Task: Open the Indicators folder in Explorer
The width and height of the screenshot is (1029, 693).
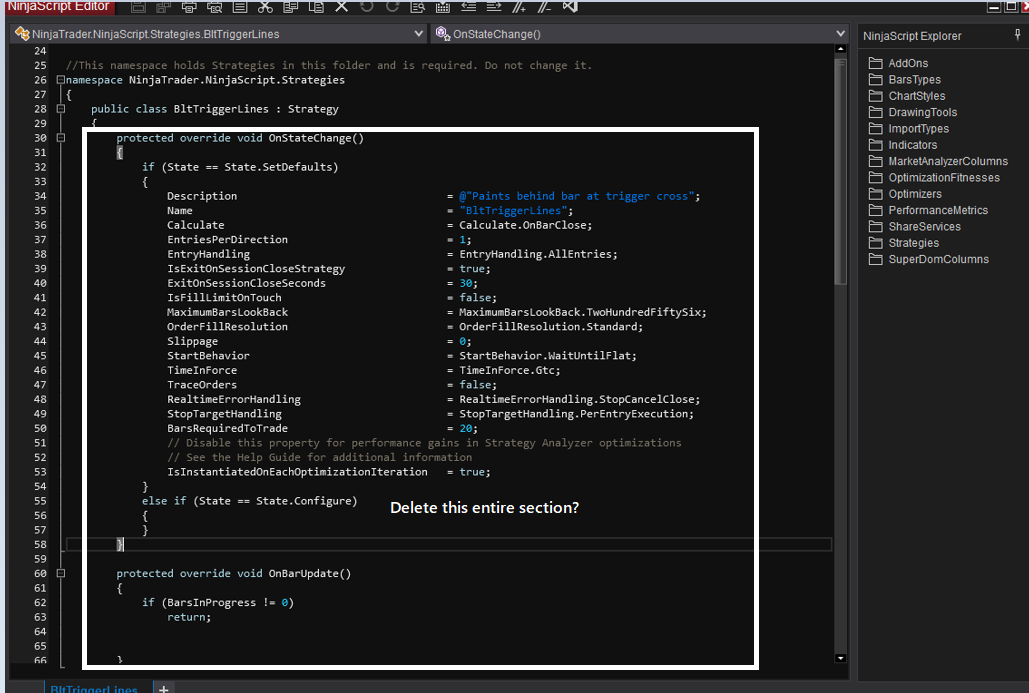Action: (912, 145)
